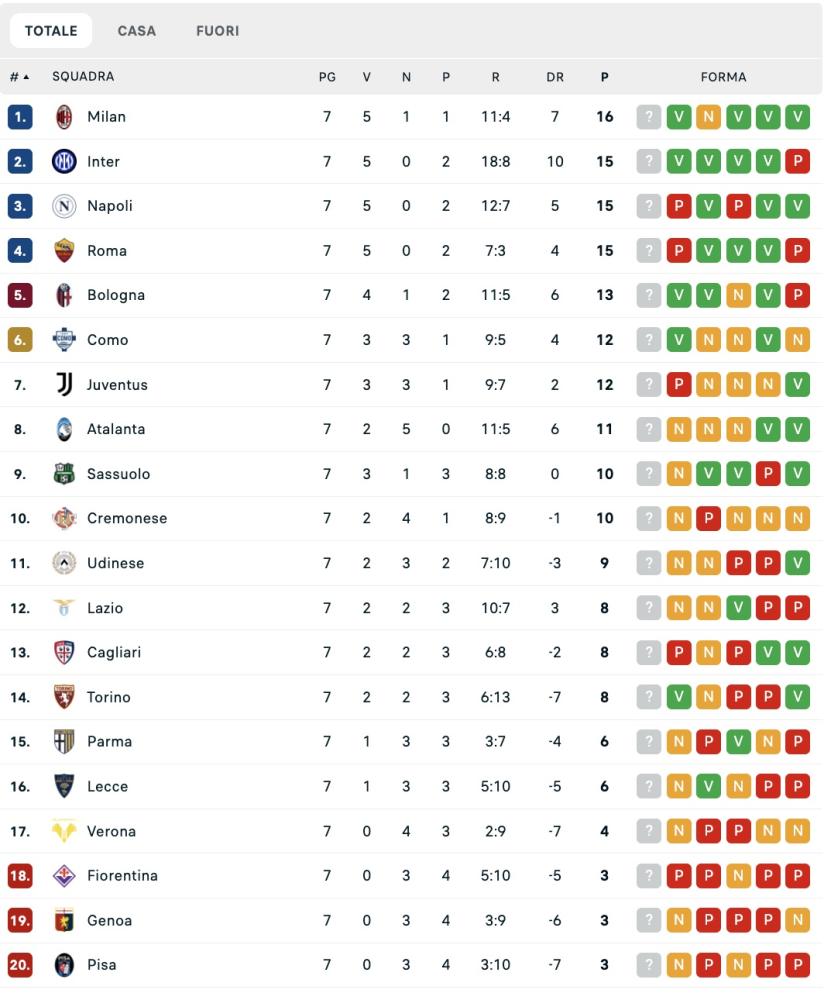Switch to the CASA tab

click(136, 31)
